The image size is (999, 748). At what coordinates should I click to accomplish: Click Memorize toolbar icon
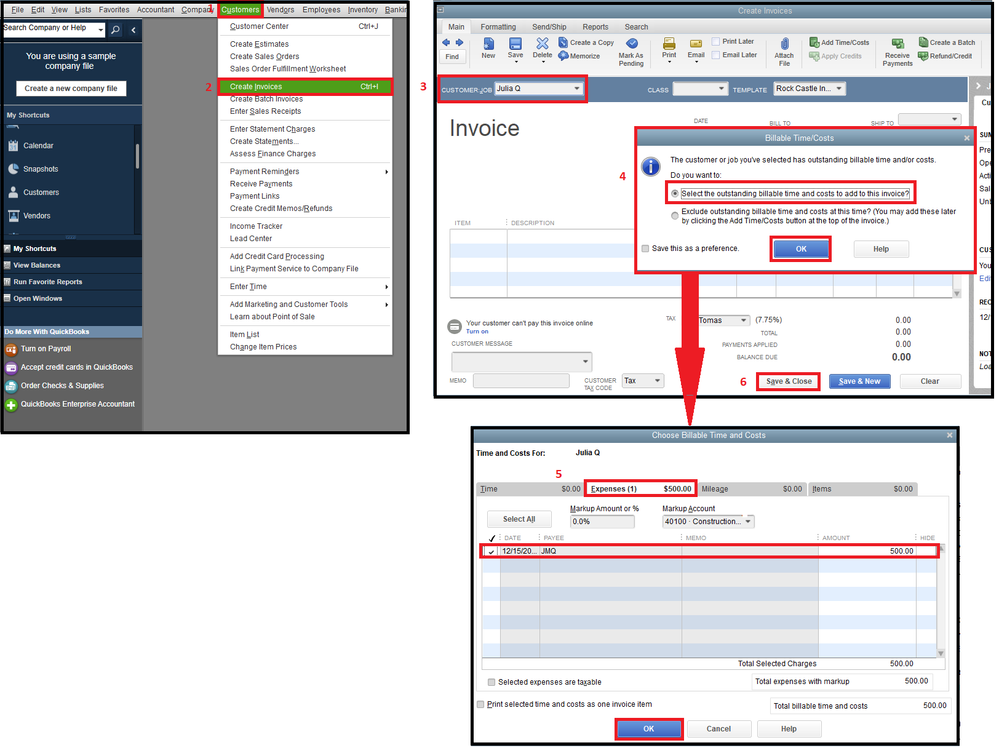point(563,56)
